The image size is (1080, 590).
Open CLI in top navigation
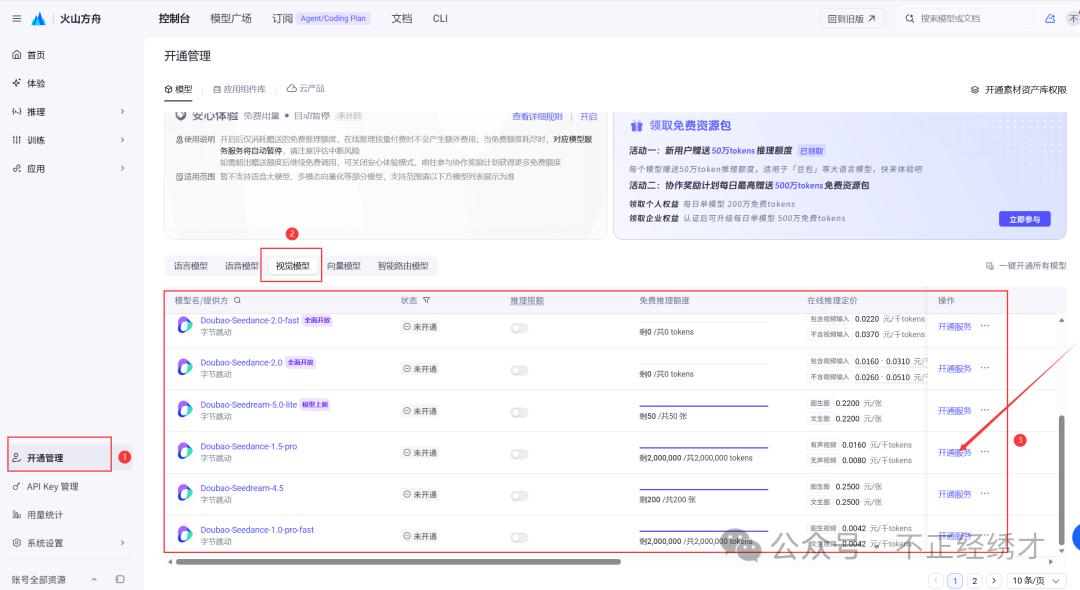440,19
